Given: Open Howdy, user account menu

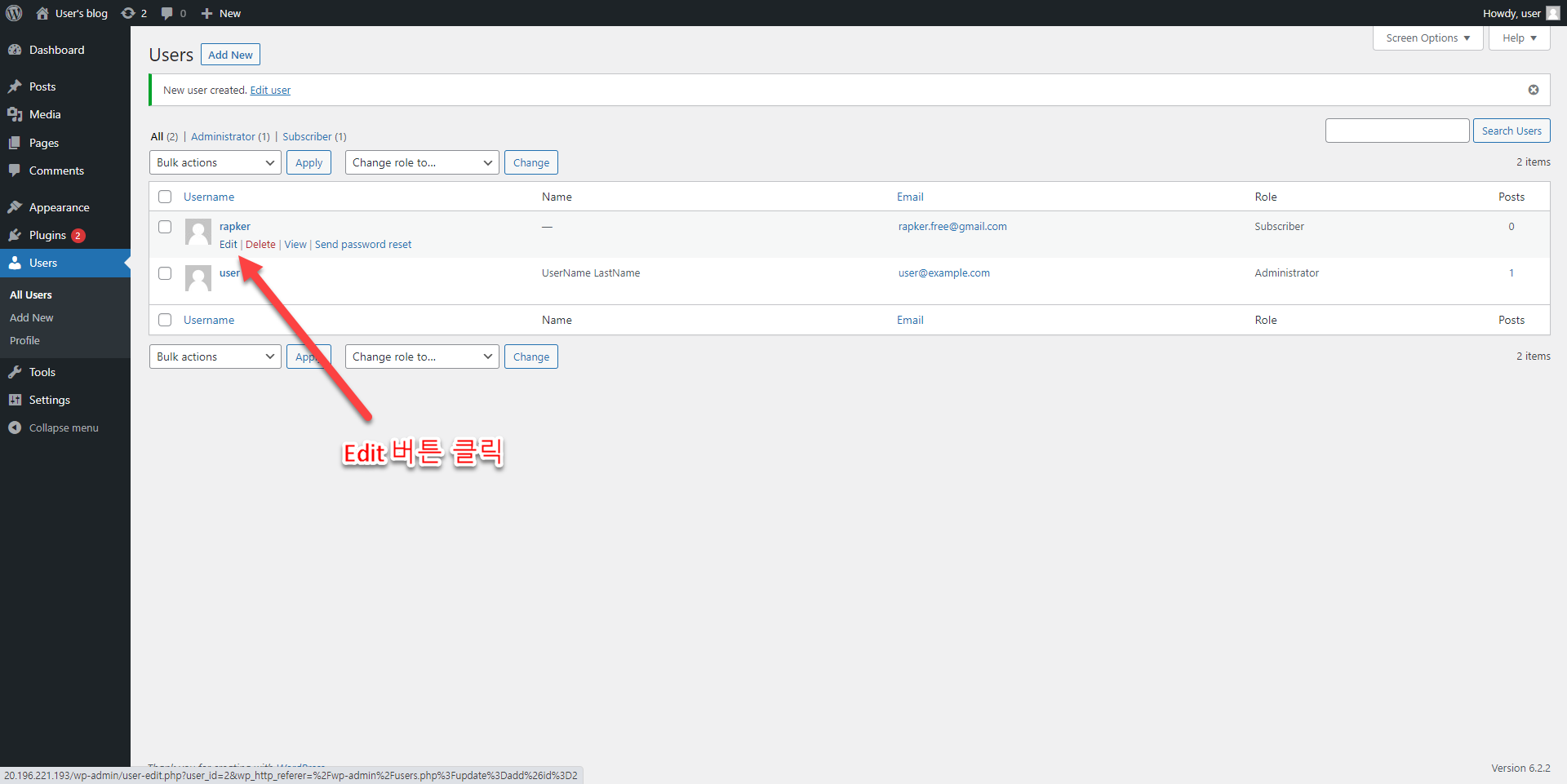Looking at the screenshot, I should point(1521,13).
